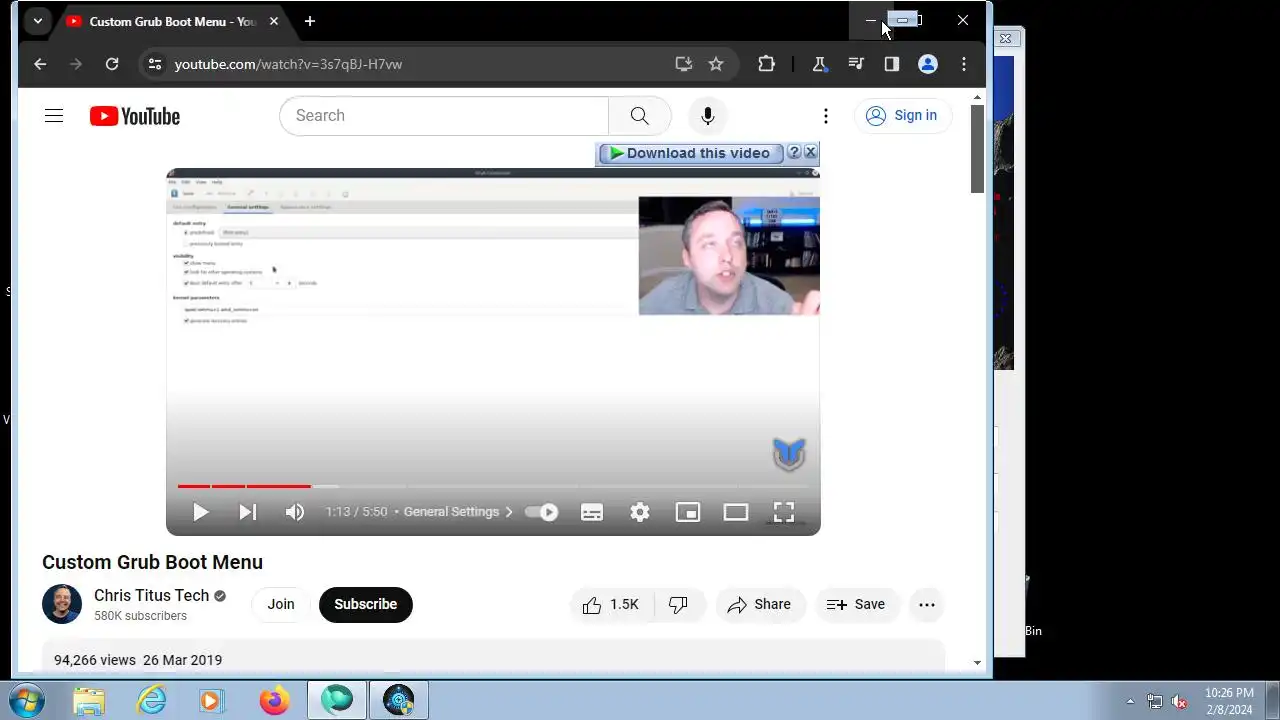
Task: Open volume icon in system tray
Action: coord(1179,702)
